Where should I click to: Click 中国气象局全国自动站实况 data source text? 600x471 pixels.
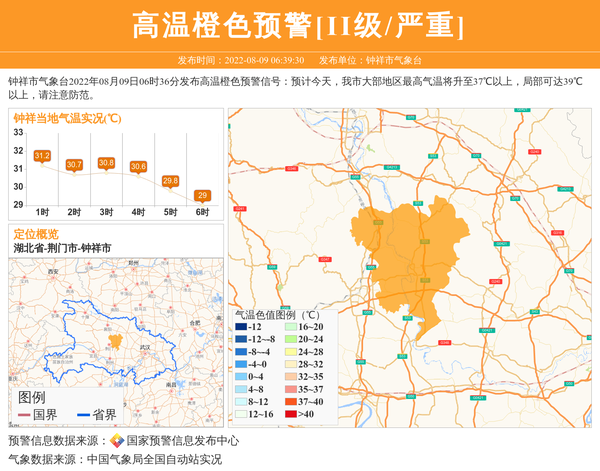[154, 459]
